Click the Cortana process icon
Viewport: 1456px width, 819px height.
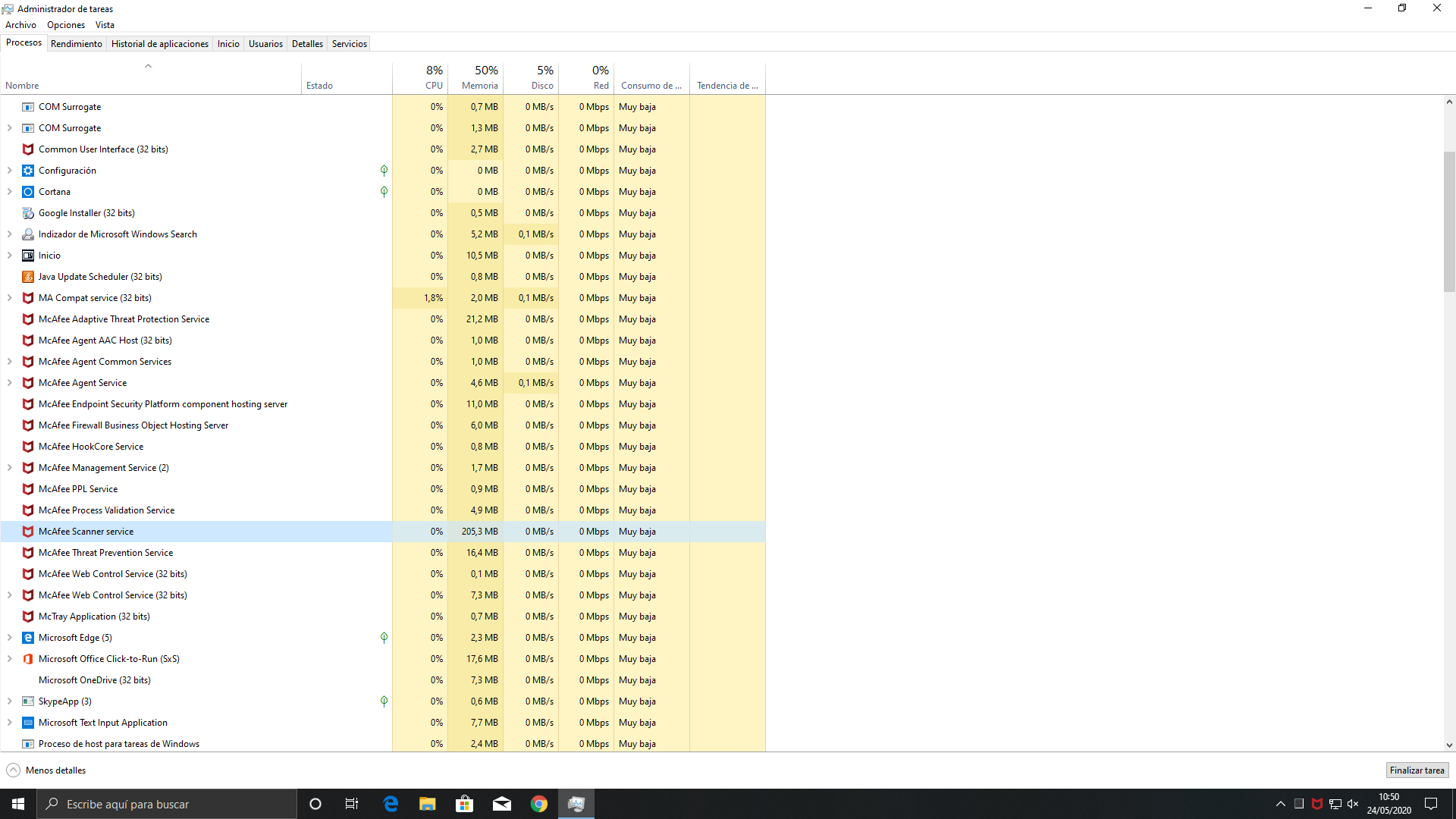(28, 192)
